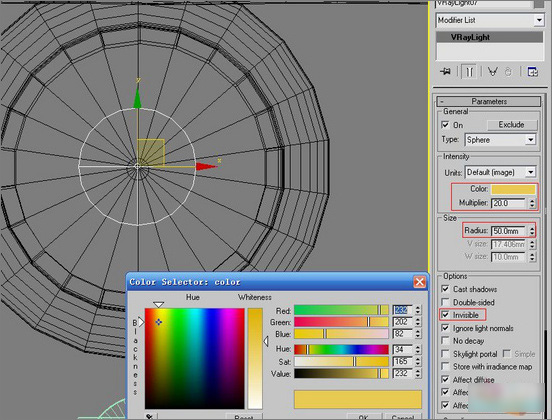The image size is (552, 420).
Task: Close the Color Selector dialog
Action: pyautogui.click(x=419, y=282)
